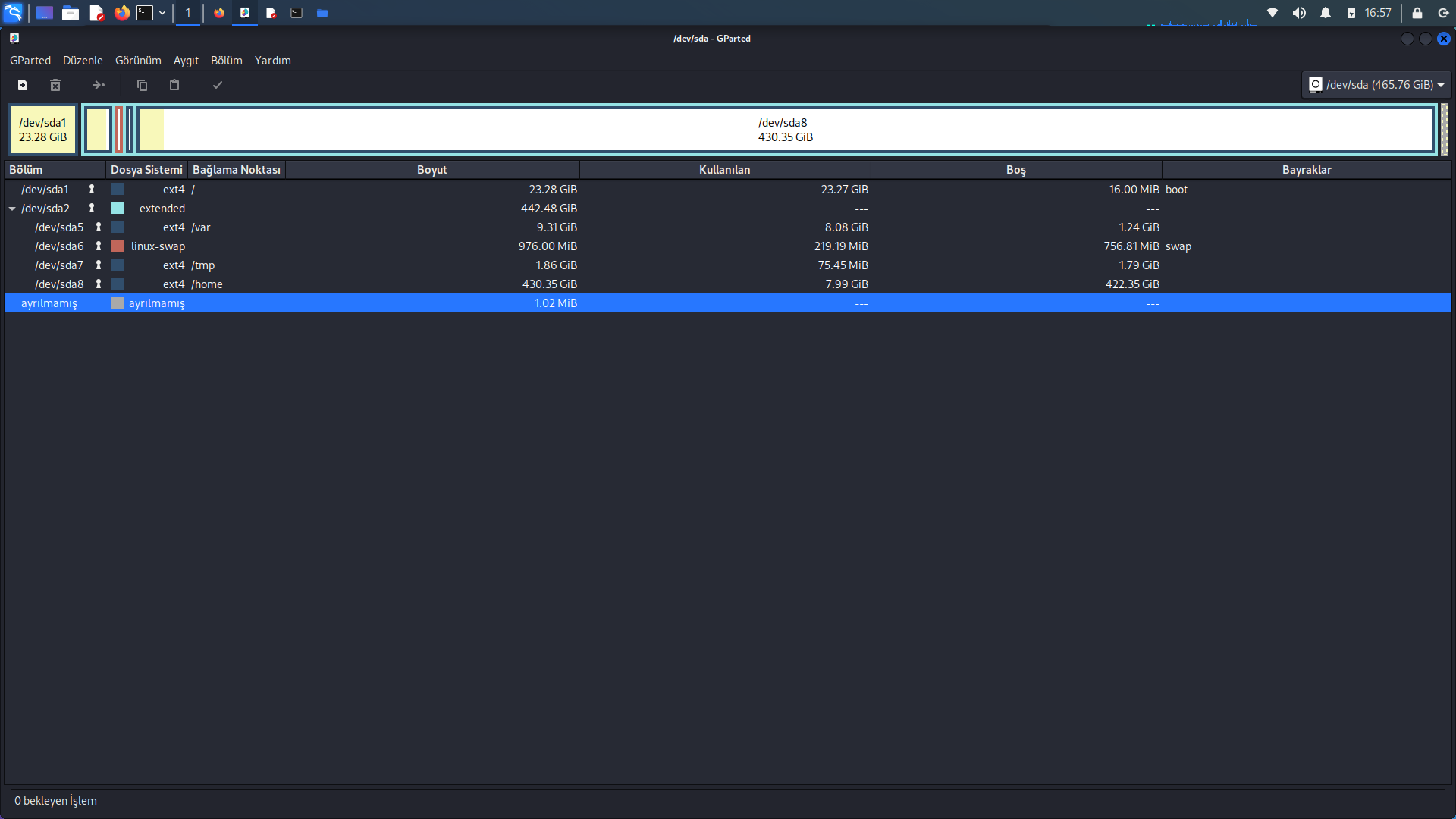Click the red linux-swap color swatch
Image resolution: width=1456 pixels, height=819 pixels.
[118, 246]
